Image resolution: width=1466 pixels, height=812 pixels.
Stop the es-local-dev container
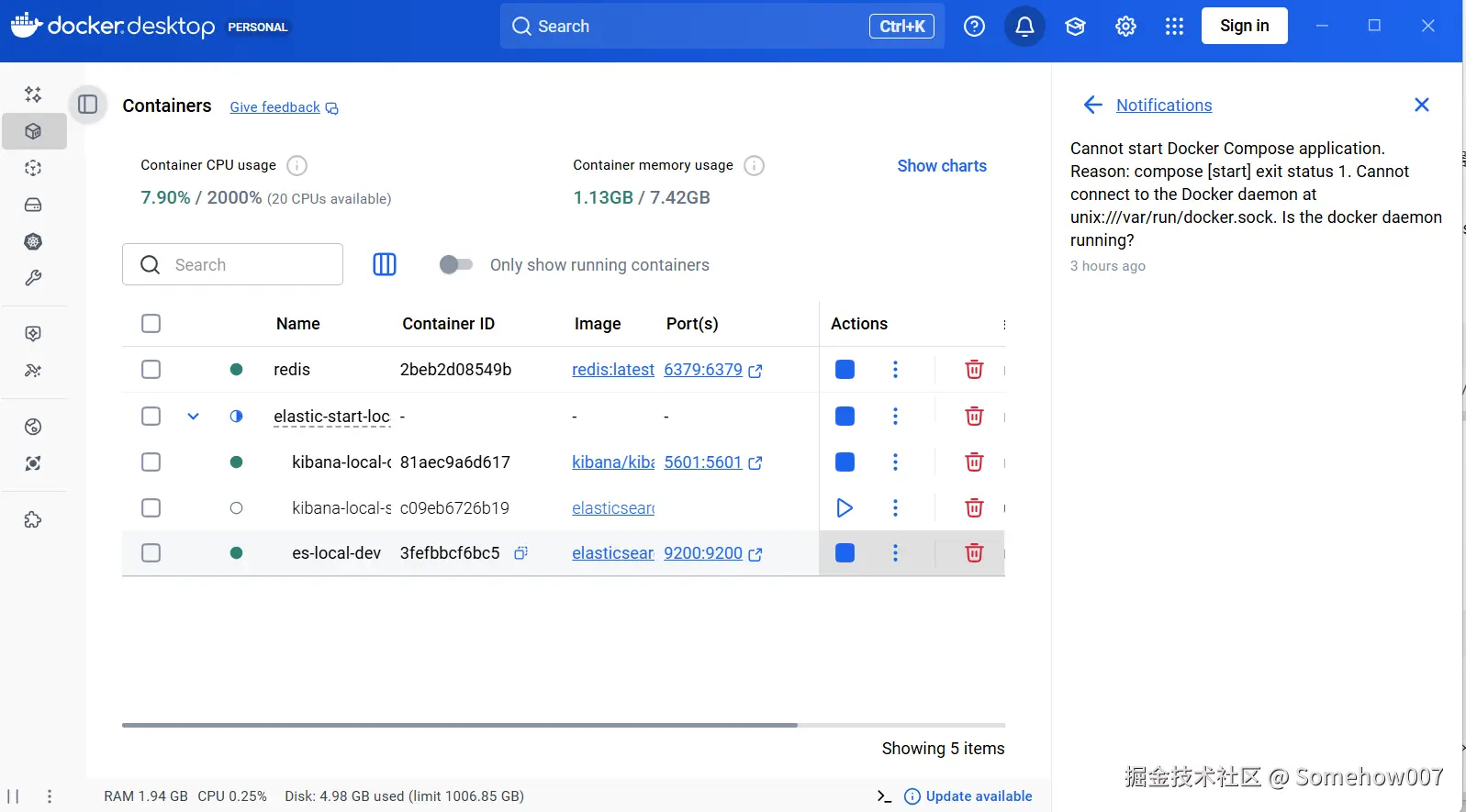coord(845,552)
